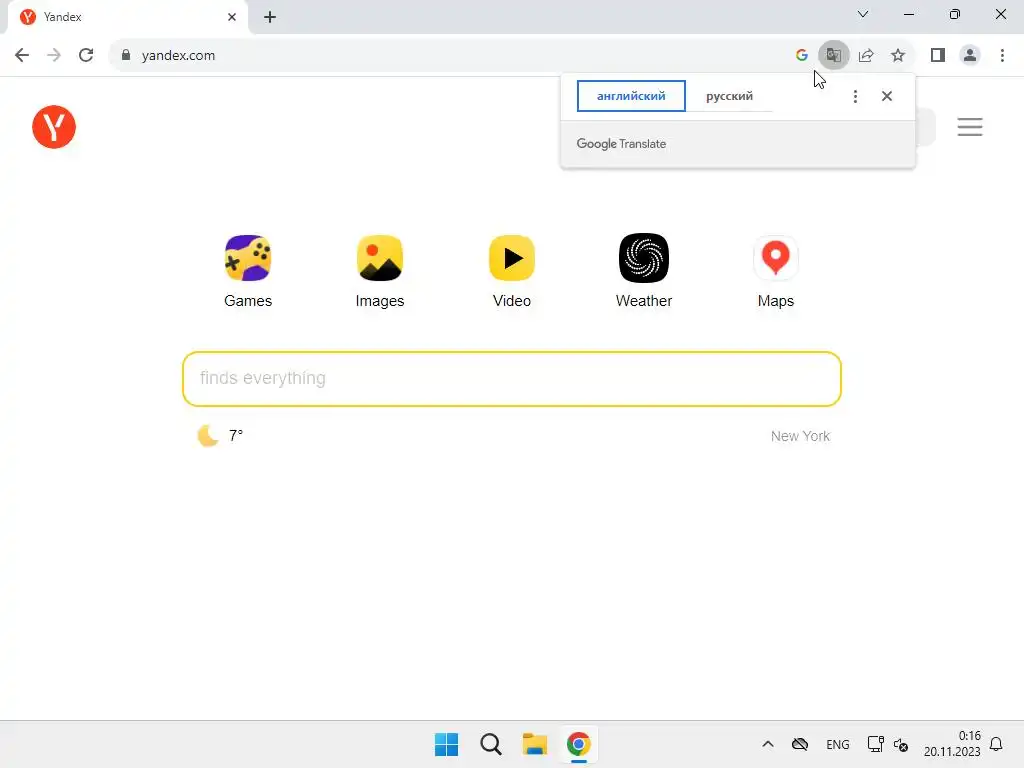Viewport: 1024px width, 768px height.
Task: Open the notifications bell
Action: tap(996, 744)
